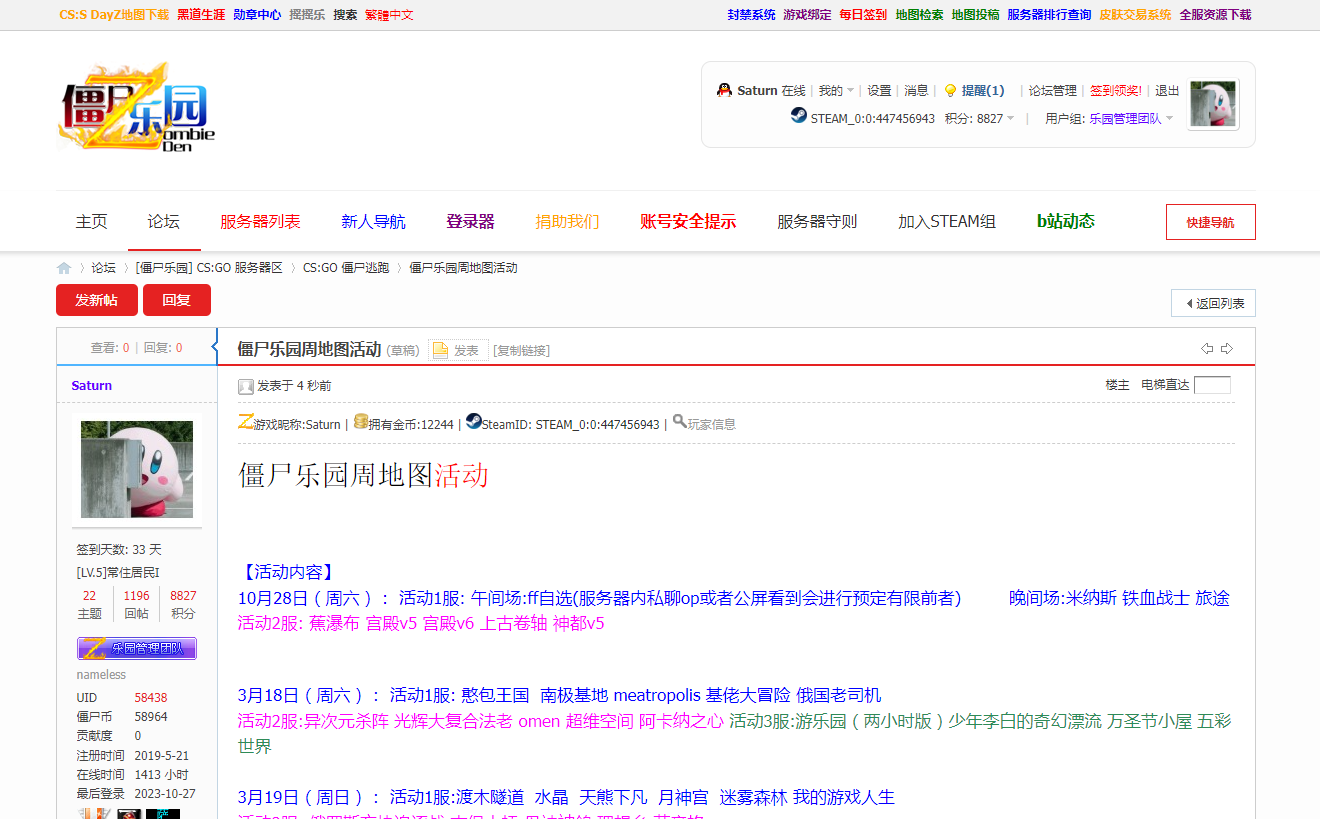
Task: Click the next thread arrow icon
Action: tap(1227, 348)
